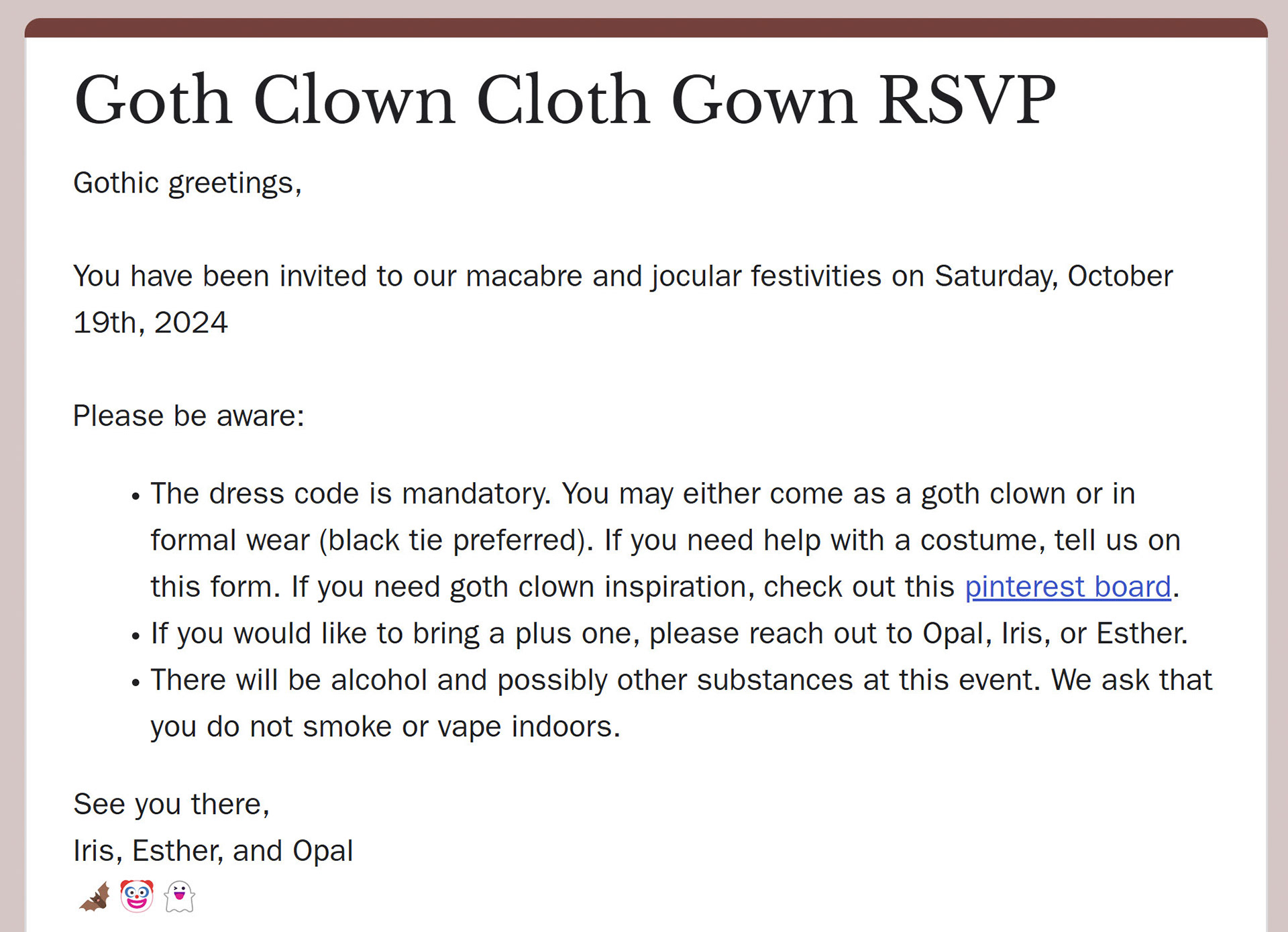This screenshot has width=1288, height=932.
Task: Click the Gothic greetings line
Action: pyautogui.click(x=187, y=183)
